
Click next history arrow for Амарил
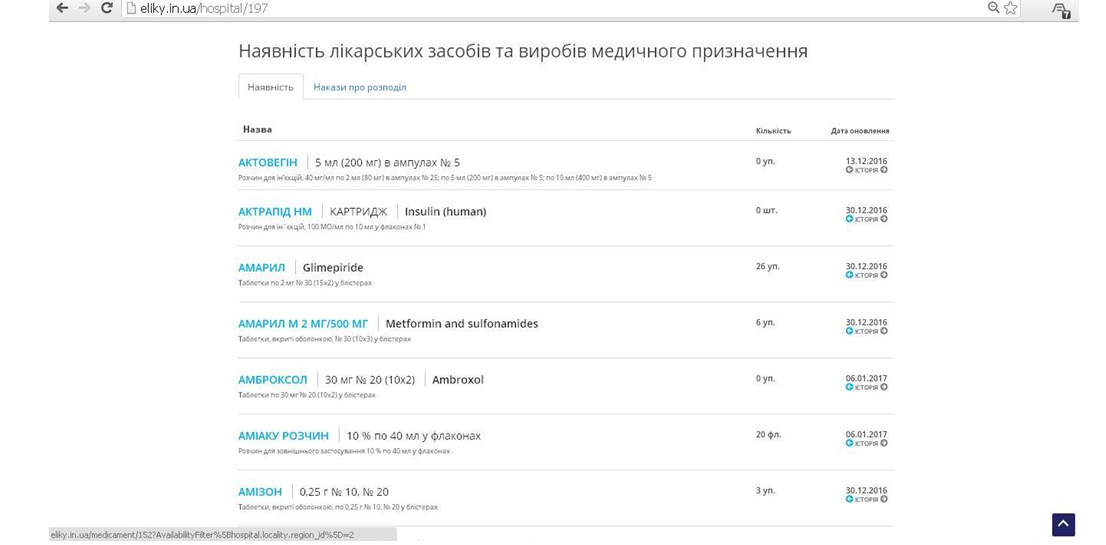[884, 275]
